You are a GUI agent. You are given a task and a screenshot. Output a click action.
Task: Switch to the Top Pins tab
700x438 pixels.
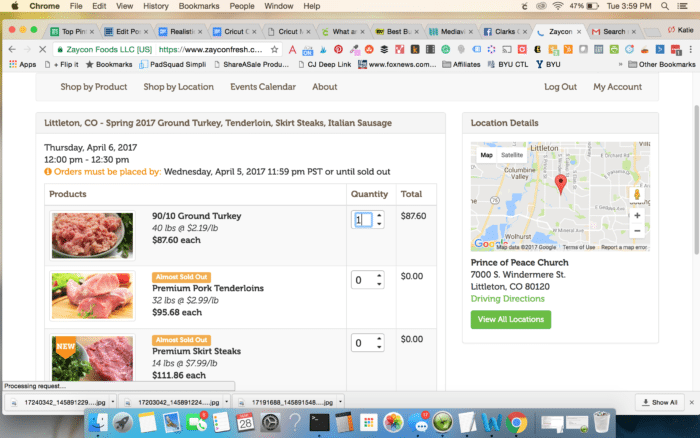click(x=72, y=31)
